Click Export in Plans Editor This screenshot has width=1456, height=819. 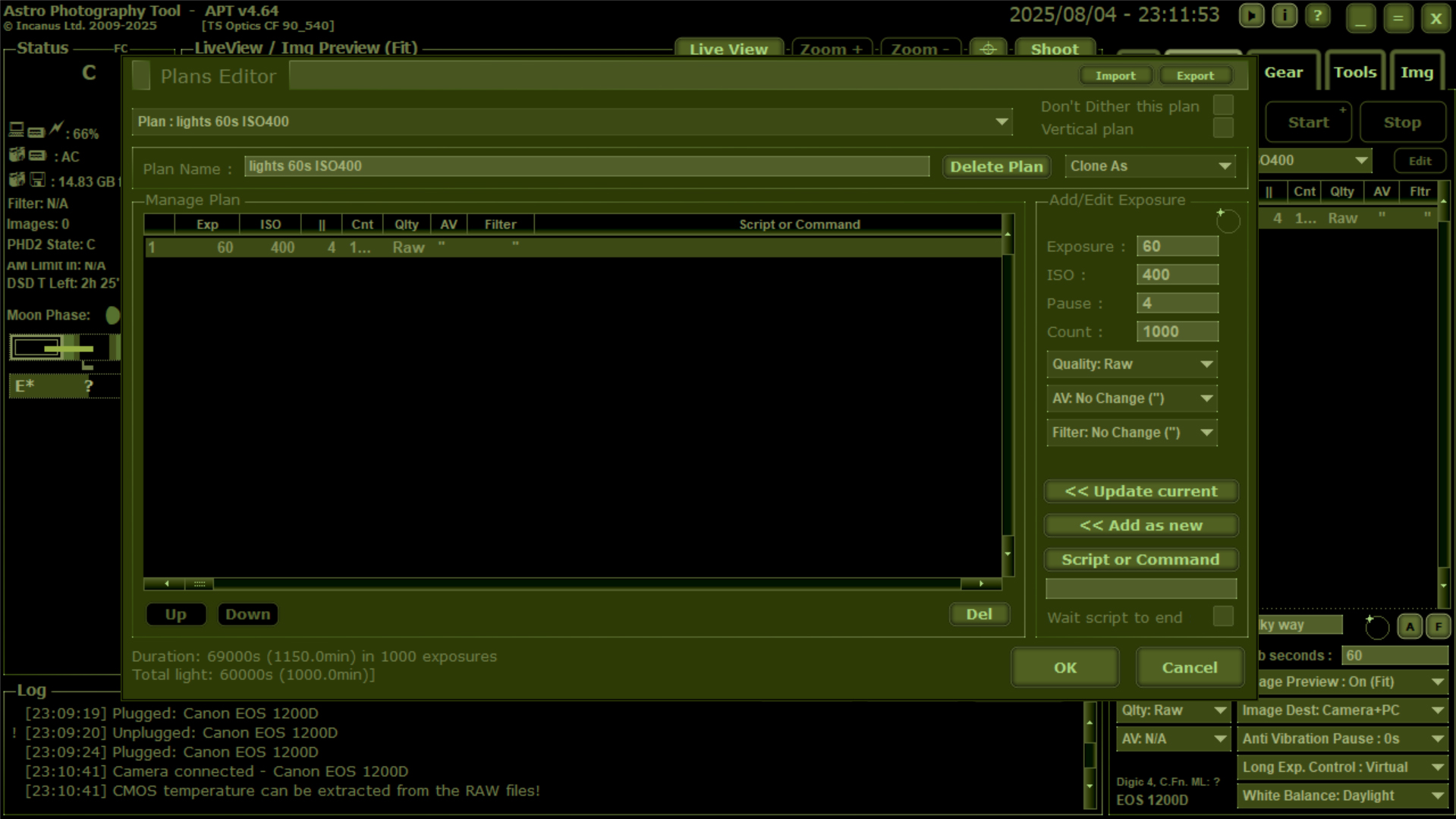1195,76
